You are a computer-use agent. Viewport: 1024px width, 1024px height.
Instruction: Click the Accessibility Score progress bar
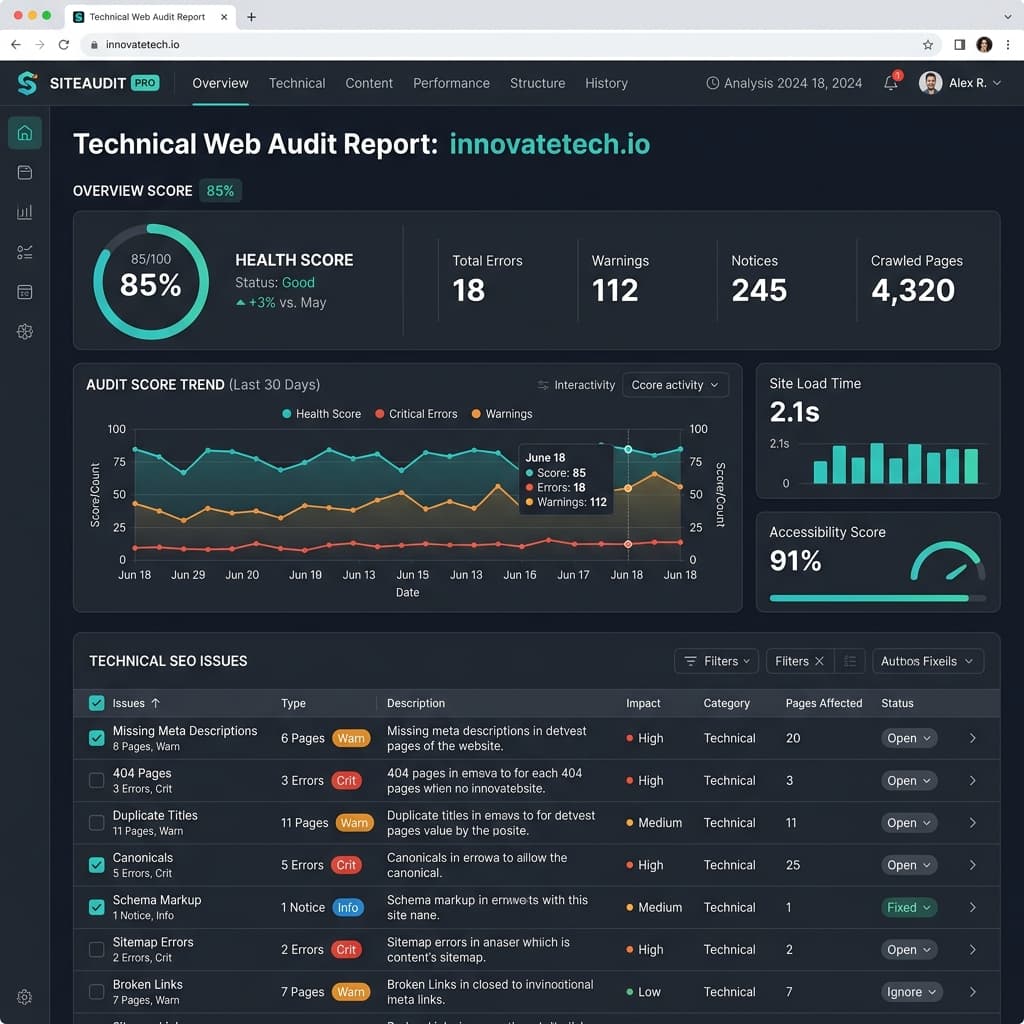click(x=877, y=598)
